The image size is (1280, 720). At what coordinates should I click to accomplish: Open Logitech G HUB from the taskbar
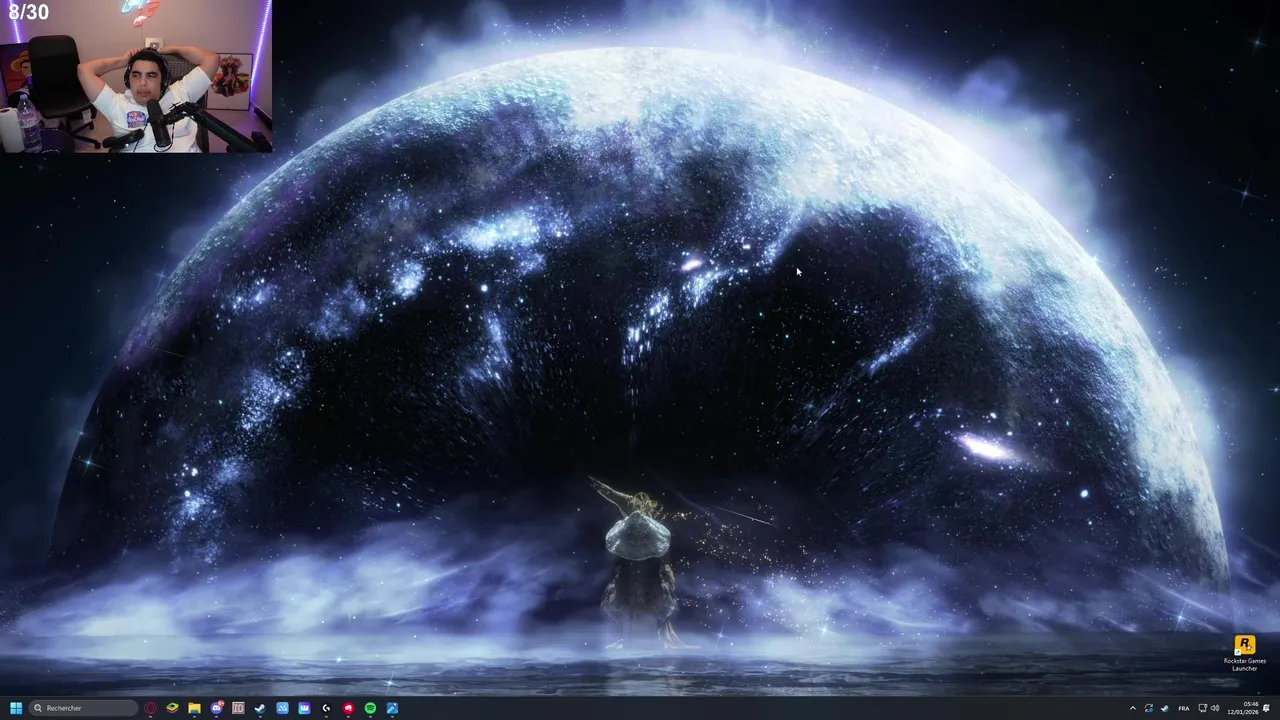[x=326, y=708]
